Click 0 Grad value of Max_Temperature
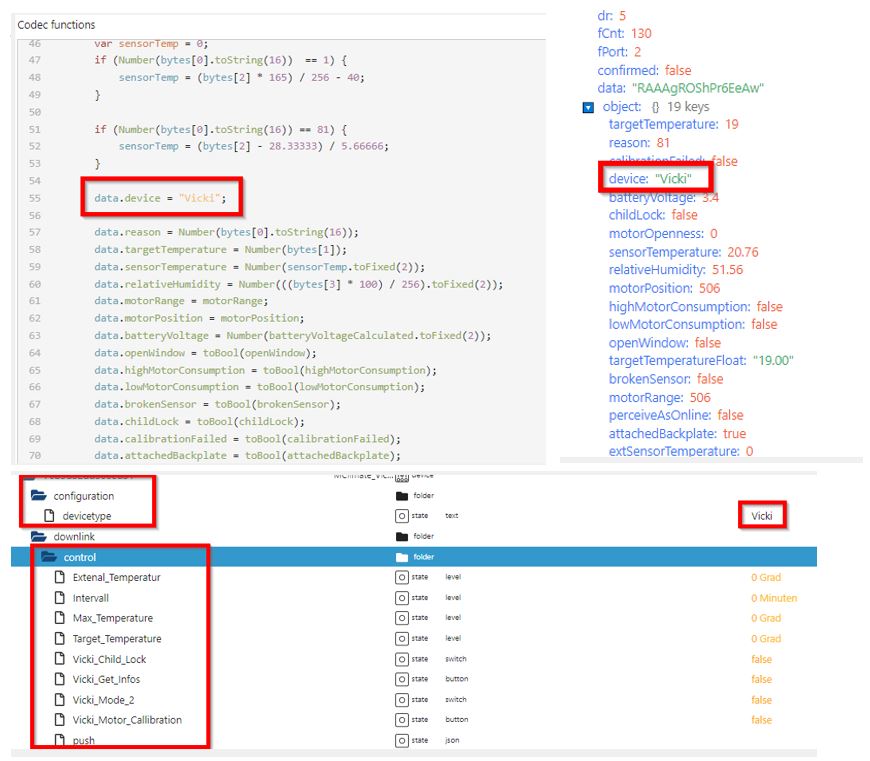This screenshot has height=761, width=870. point(766,618)
